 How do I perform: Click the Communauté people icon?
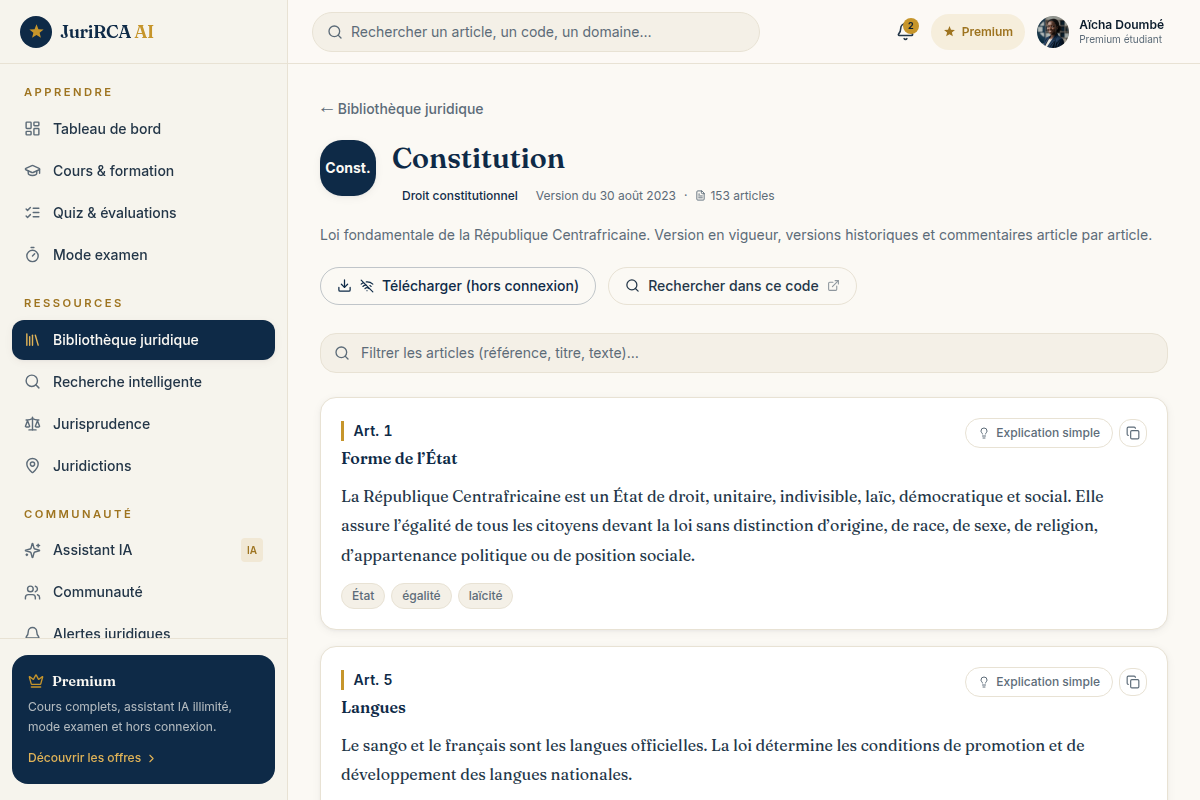coord(32,592)
